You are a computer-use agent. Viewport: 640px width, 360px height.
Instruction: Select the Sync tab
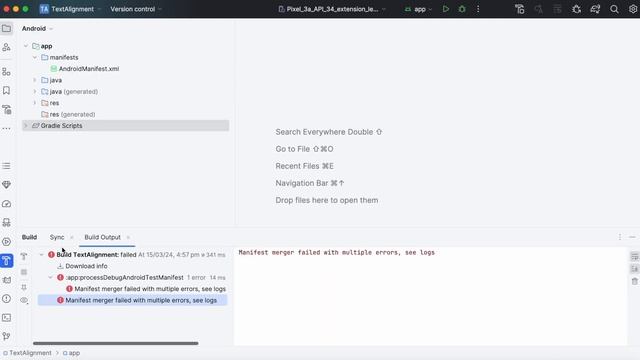tap(57, 237)
